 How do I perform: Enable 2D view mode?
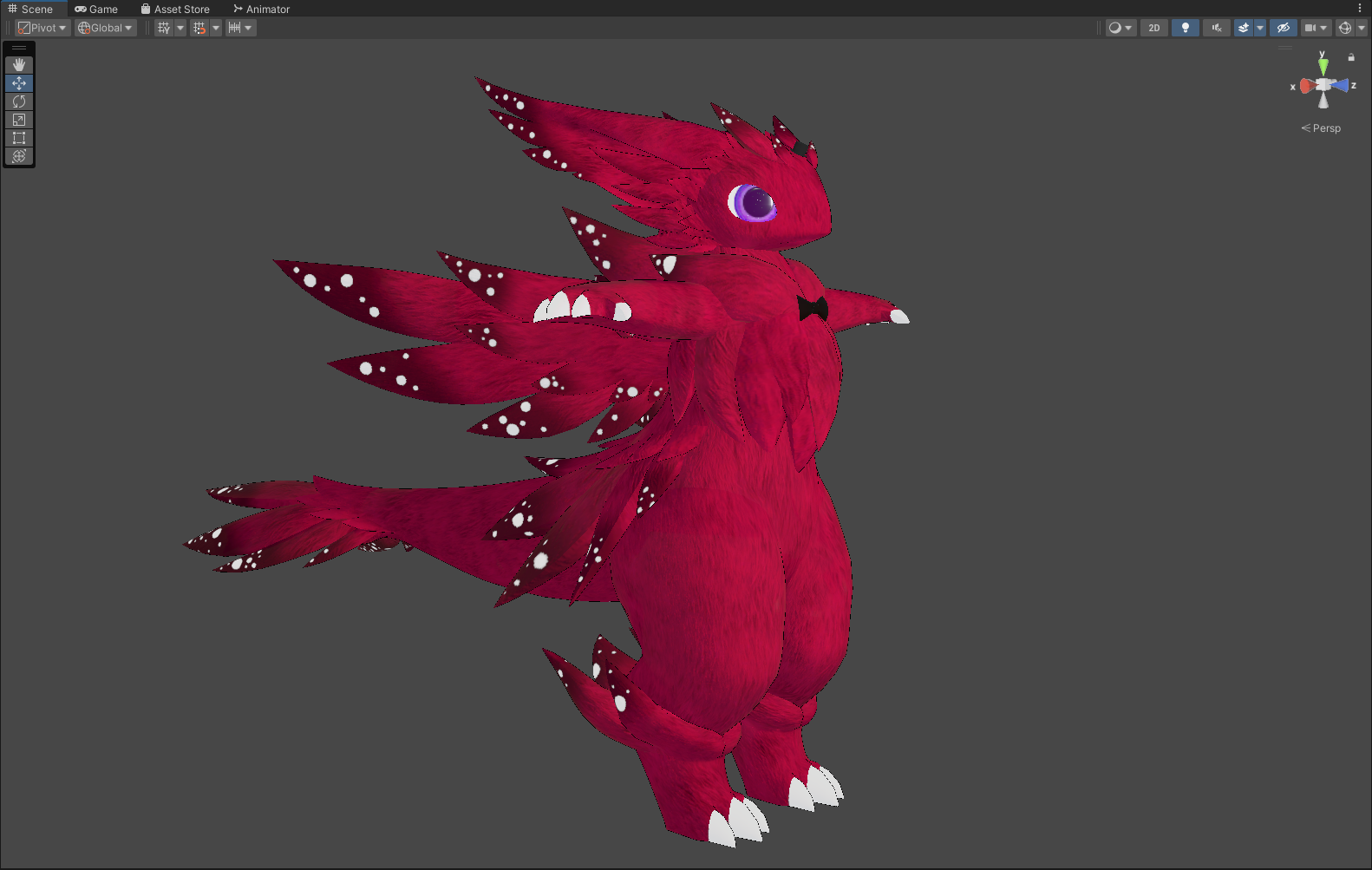(x=1154, y=28)
